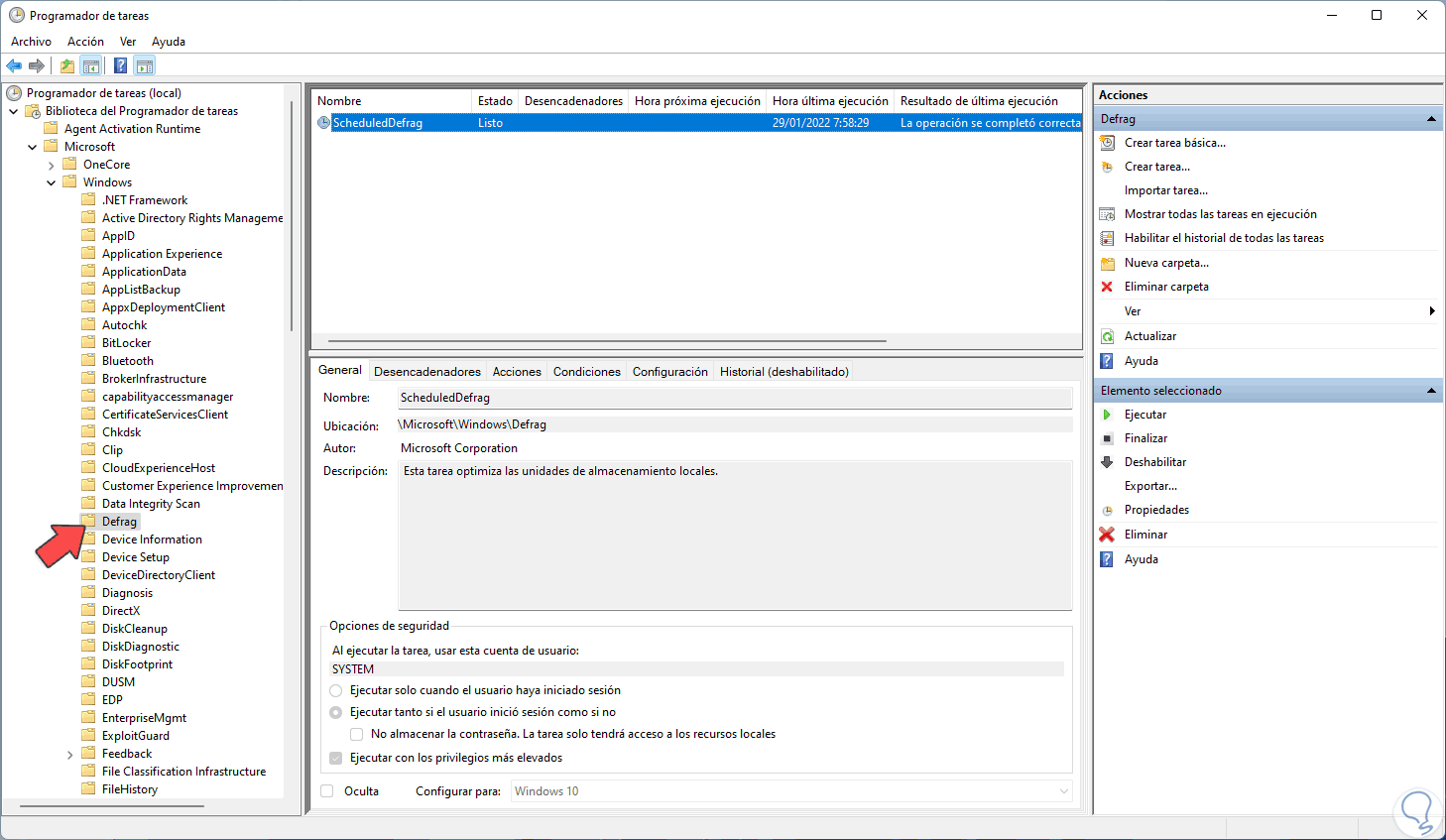Select the Chkdsk folder in the tree

pos(121,432)
